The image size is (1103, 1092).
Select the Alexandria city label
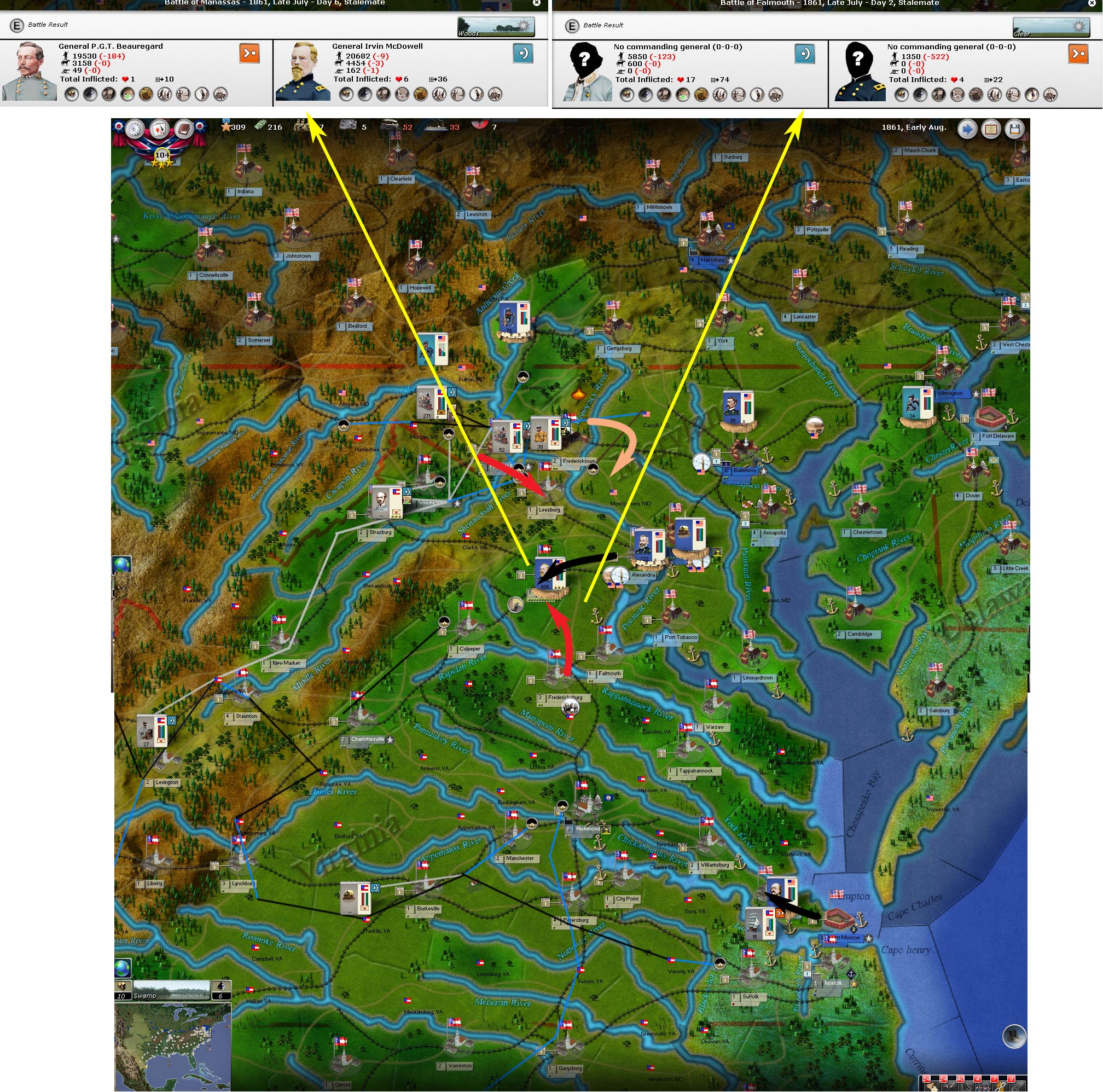(x=643, y=576)
